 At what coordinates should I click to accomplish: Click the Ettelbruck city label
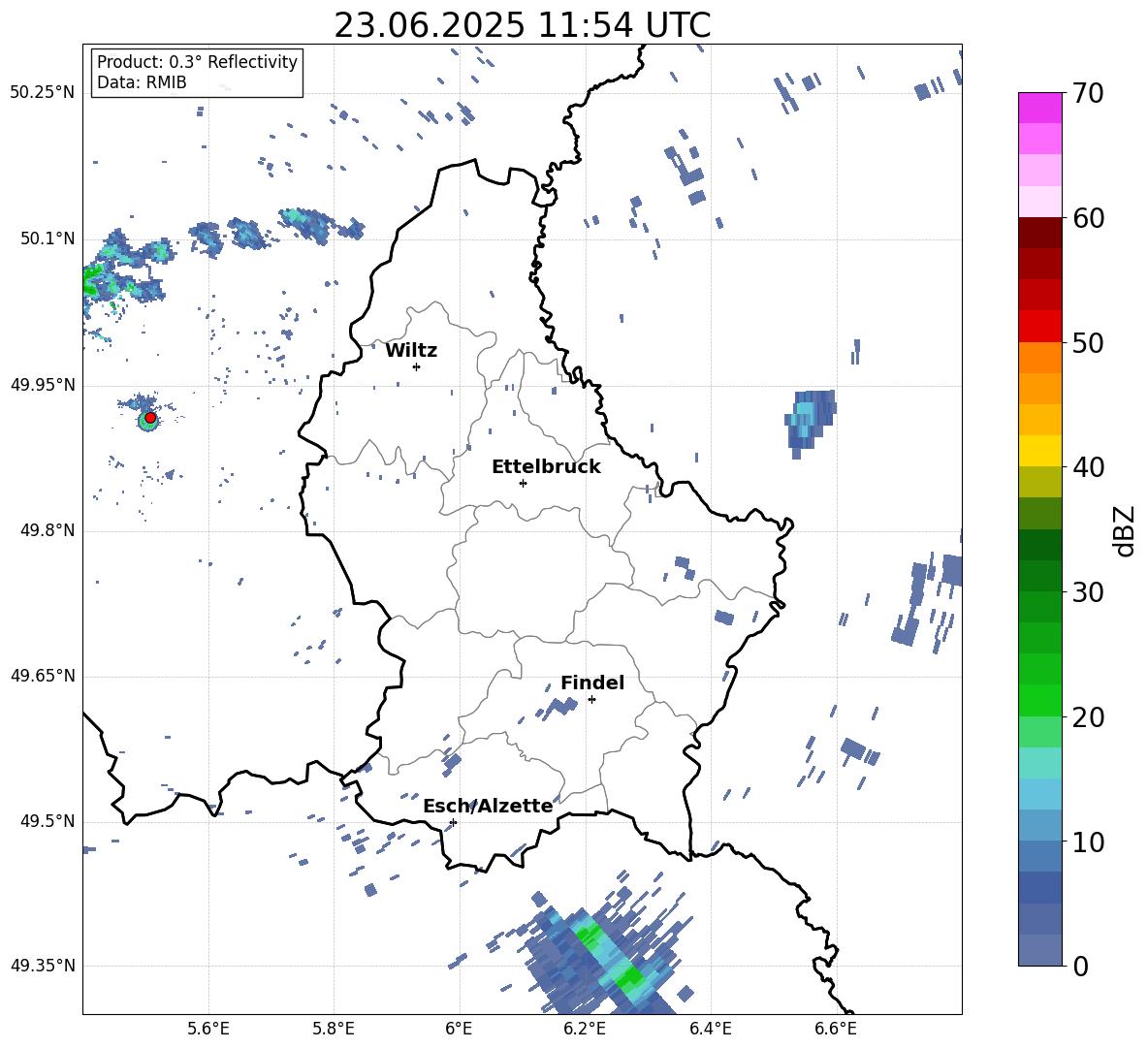(546, 467)
